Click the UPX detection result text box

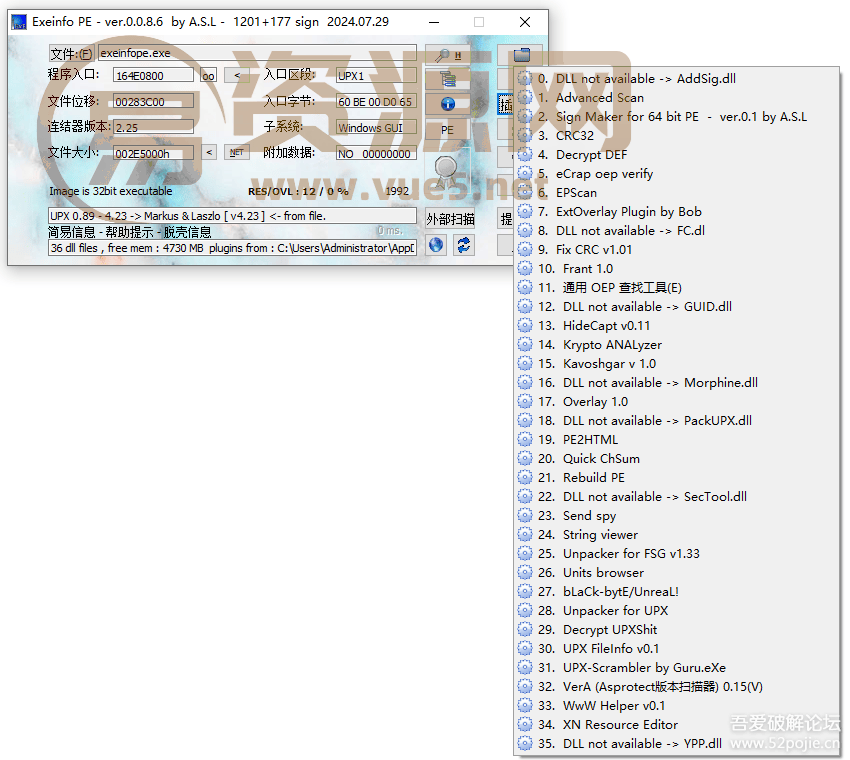[x=232, y=216]
